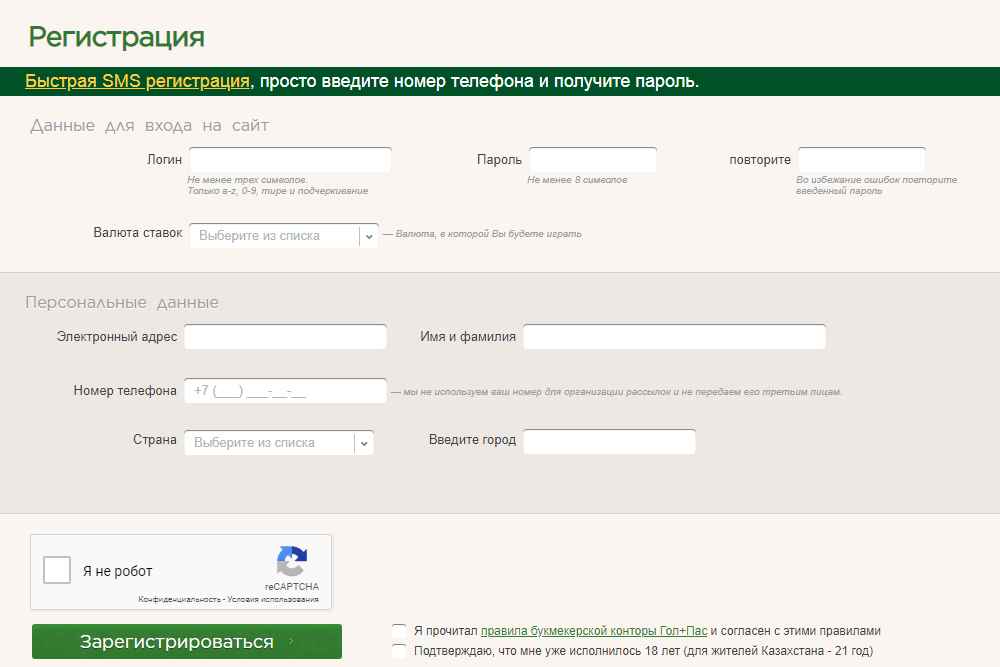Open the Валюта ставок dropdown list

click(274, 236)
